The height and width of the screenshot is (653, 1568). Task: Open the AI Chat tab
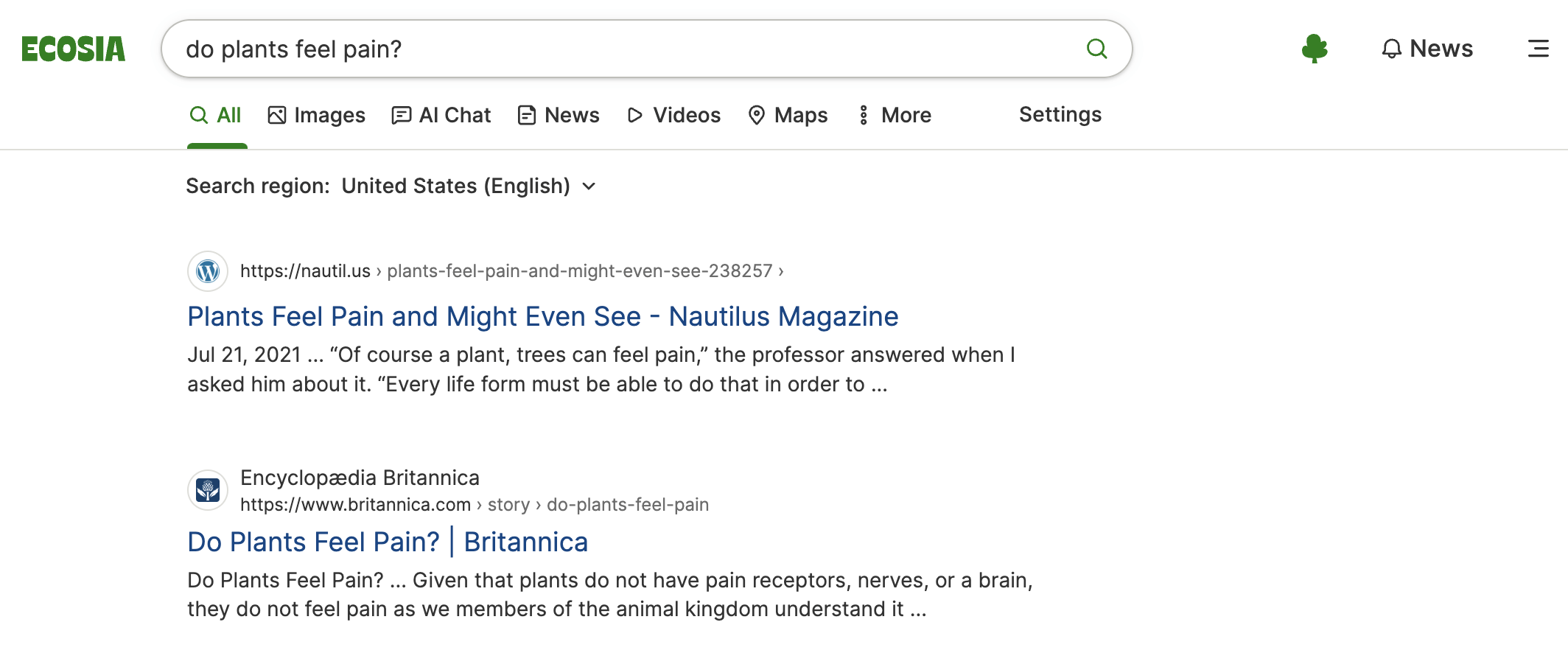pyautogui.click(x=441, y=115)
